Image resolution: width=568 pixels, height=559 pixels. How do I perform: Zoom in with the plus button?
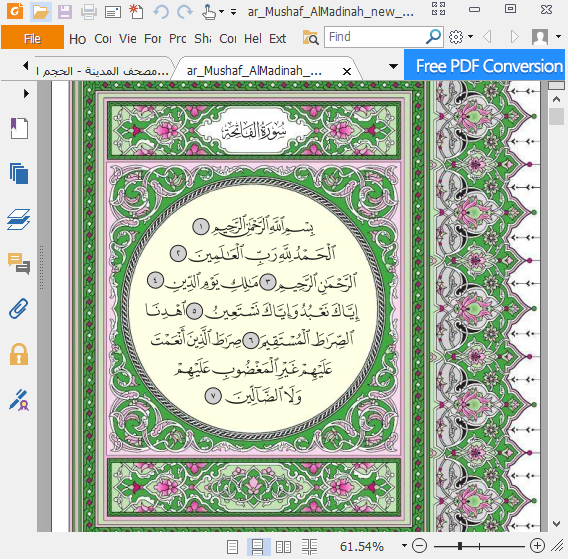click(x=537, y=546)
